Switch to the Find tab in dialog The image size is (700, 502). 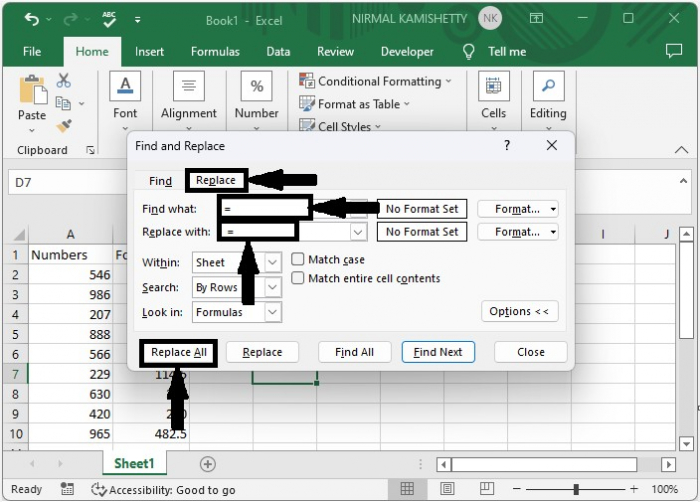tap(160, 181)
